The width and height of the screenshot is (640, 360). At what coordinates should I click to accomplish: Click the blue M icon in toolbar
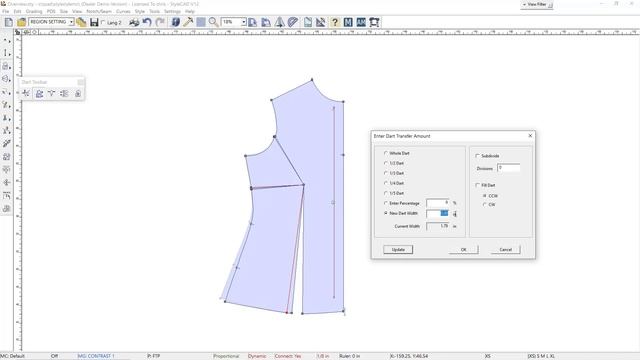pos(348,22)
